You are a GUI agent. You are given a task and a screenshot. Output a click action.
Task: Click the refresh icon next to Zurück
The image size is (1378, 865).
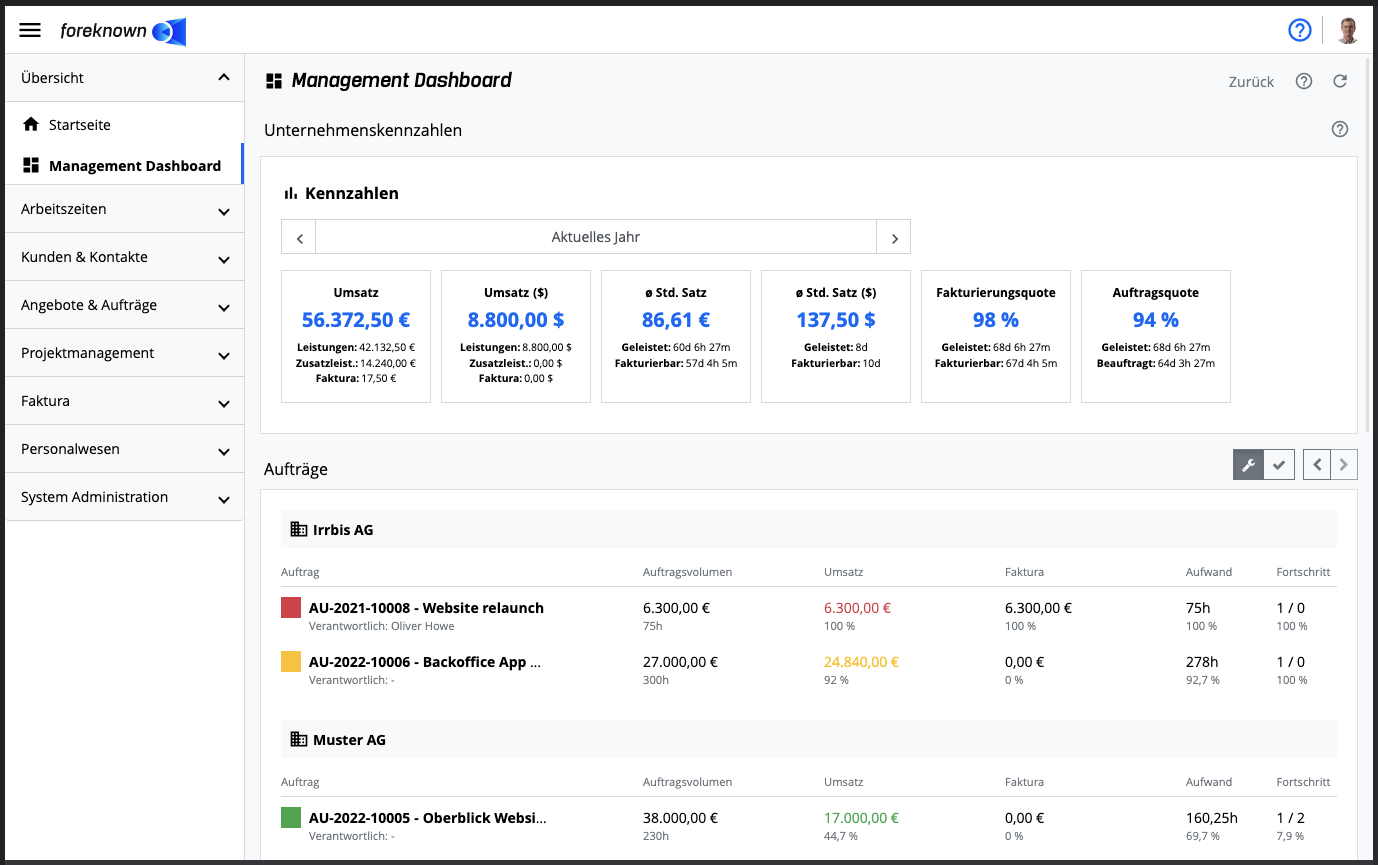coord(1340,81)
